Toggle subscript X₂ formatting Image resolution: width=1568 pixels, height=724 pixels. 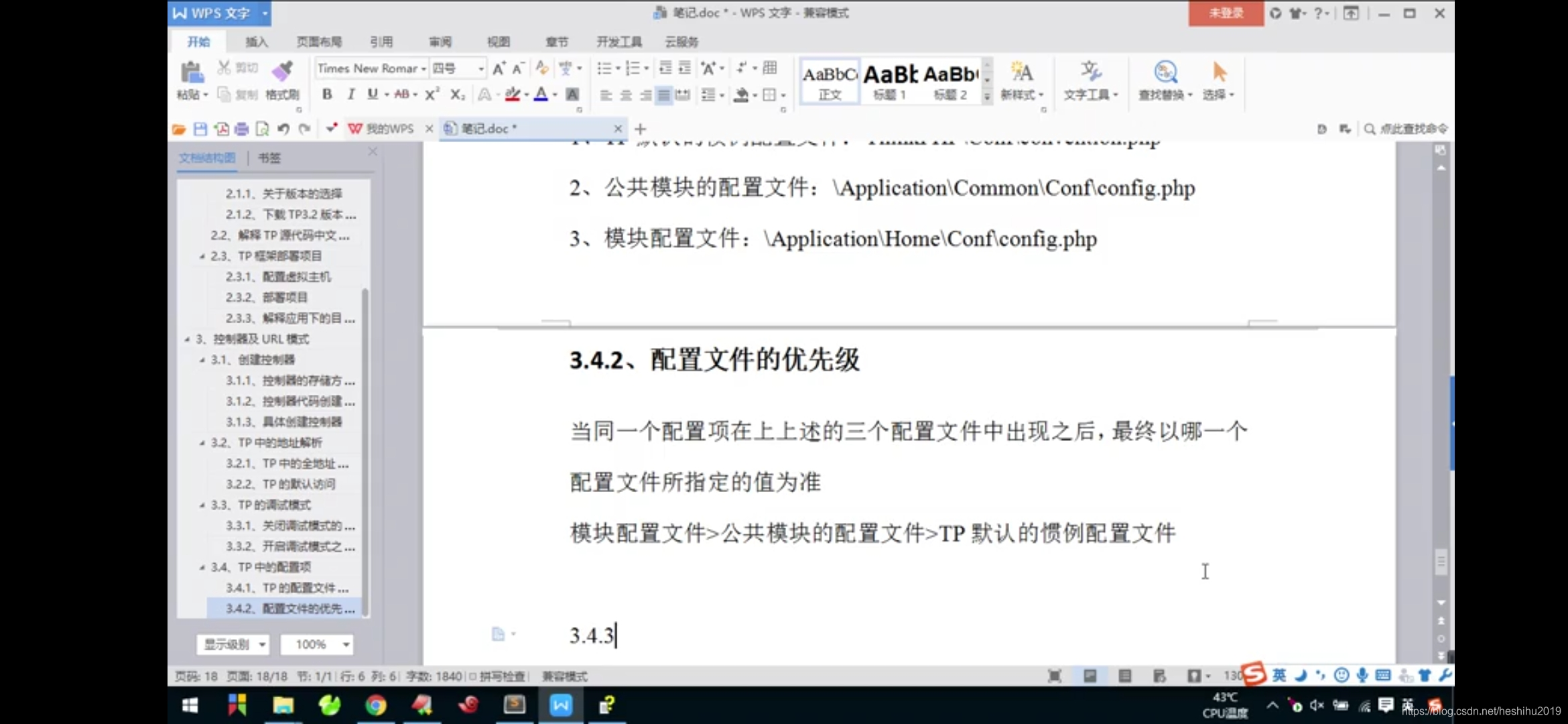(457, 95)
